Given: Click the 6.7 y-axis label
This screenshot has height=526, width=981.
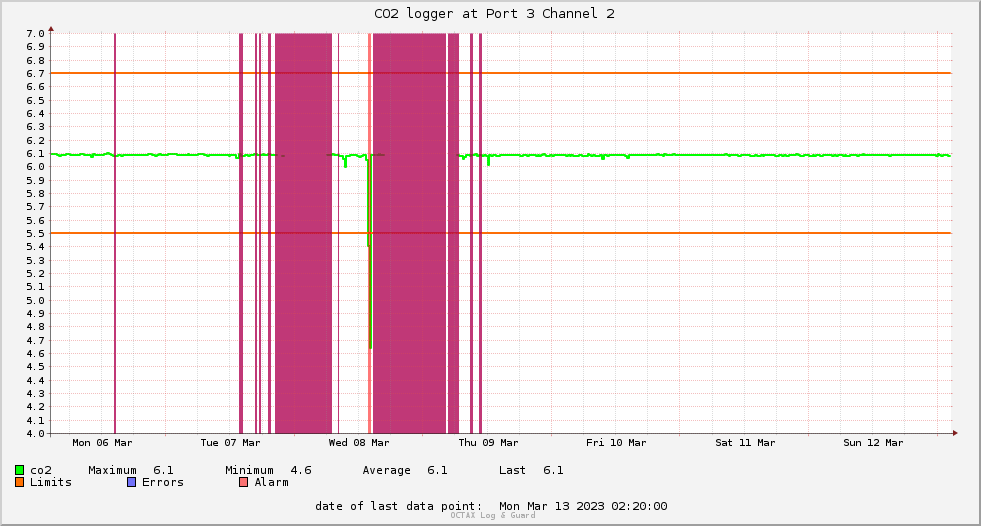Looking at the screenshot, I should (x=36, y=73).
